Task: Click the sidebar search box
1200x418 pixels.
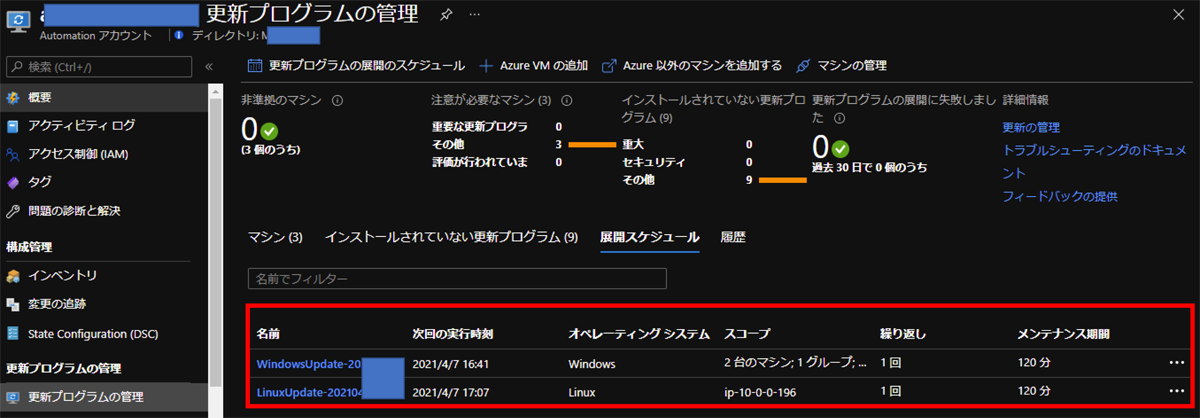Action: point(100,66)
